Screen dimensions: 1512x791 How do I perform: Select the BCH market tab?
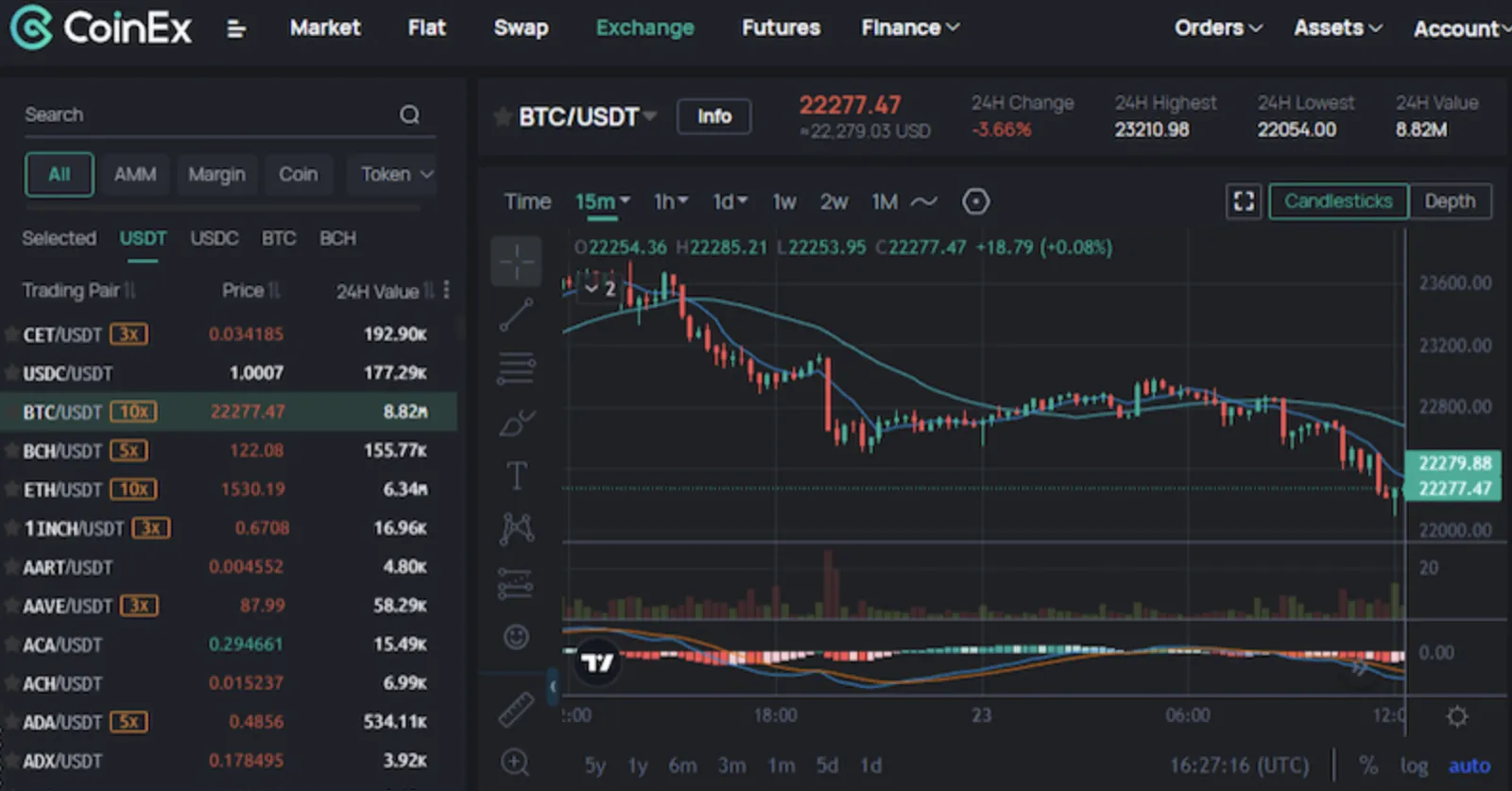(x=337, y=238)
